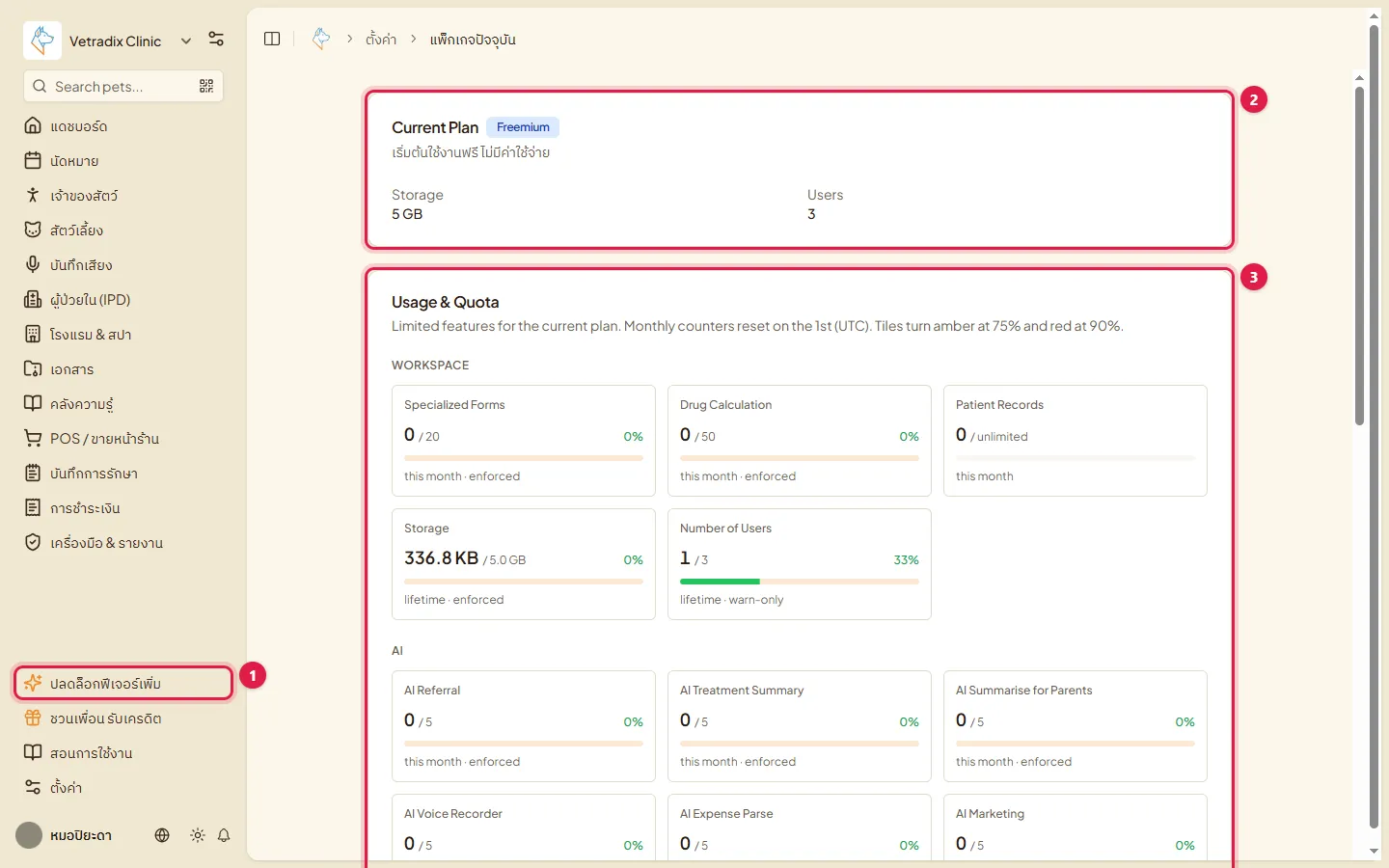The height and width of the screenshot is (868, 1389).
Task: Go to ตั้งค่า breadcrumb
Action: [381, 40]
